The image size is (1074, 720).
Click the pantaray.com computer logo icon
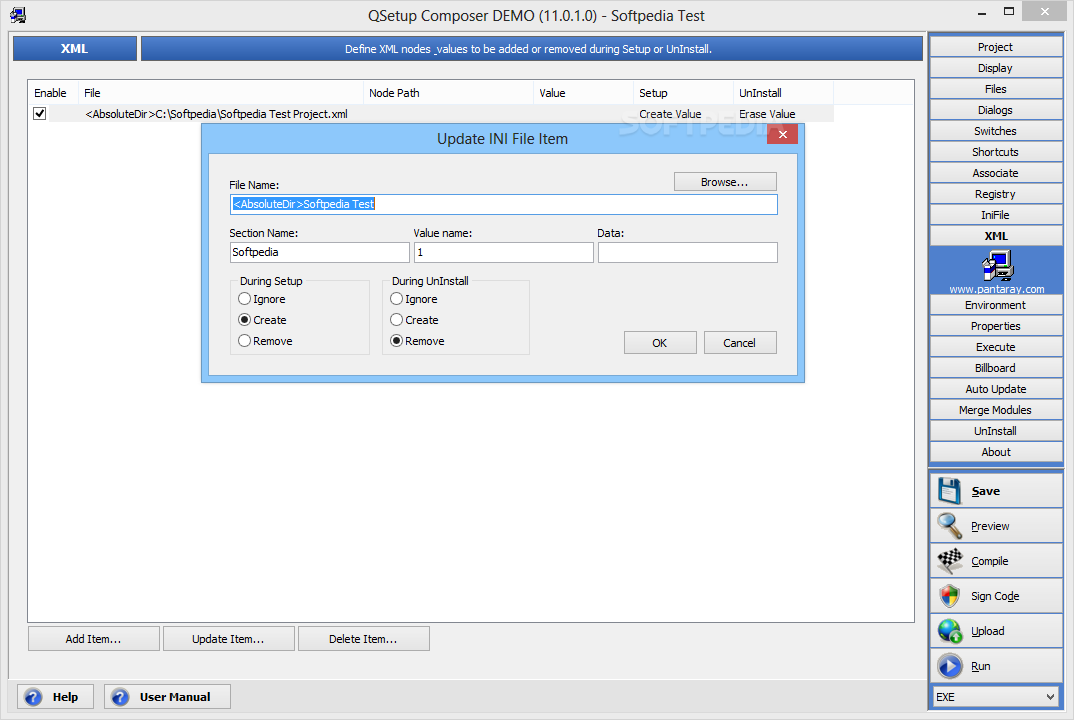(x=997, y=266)
